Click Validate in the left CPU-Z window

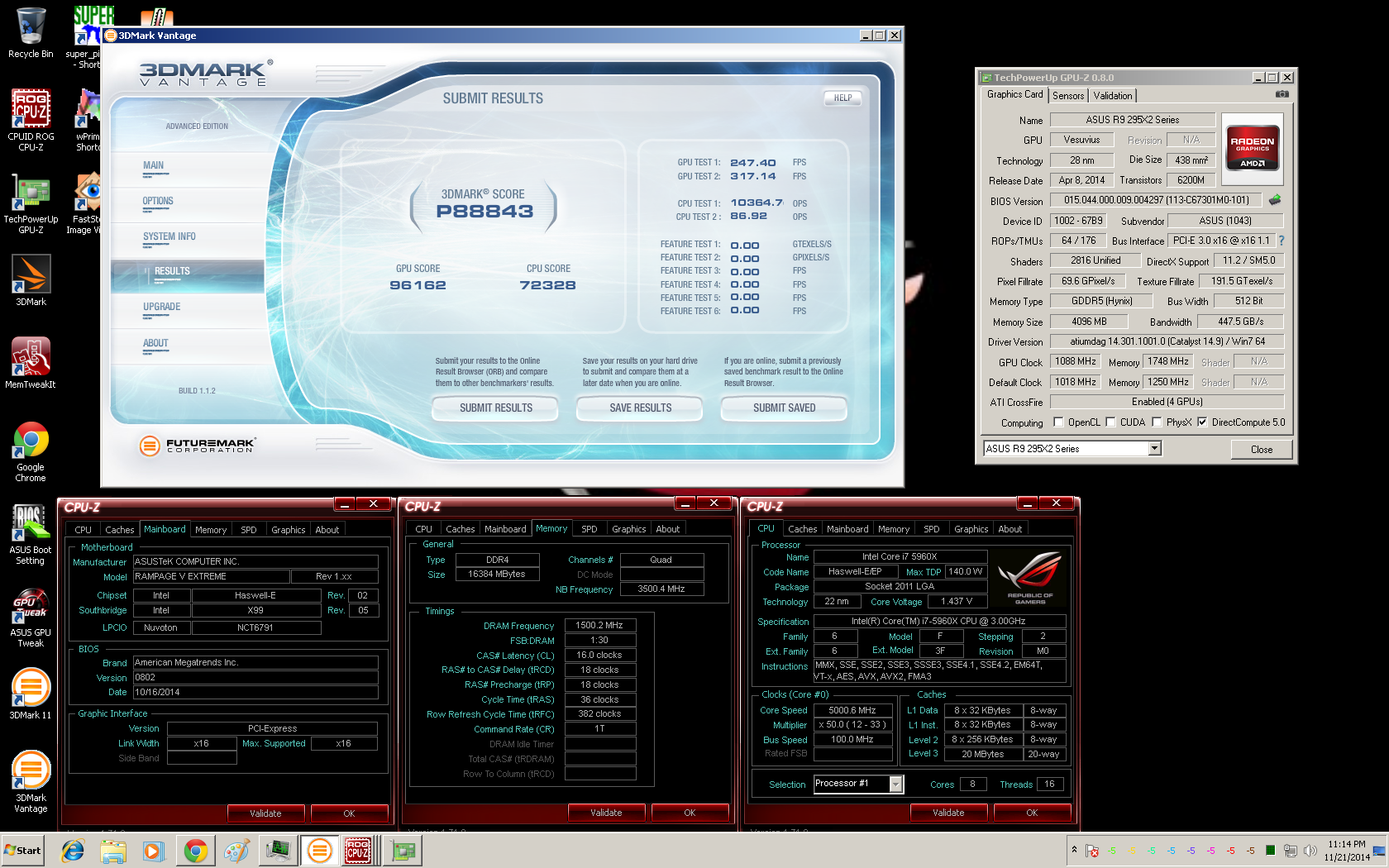(x=265, y=813)
